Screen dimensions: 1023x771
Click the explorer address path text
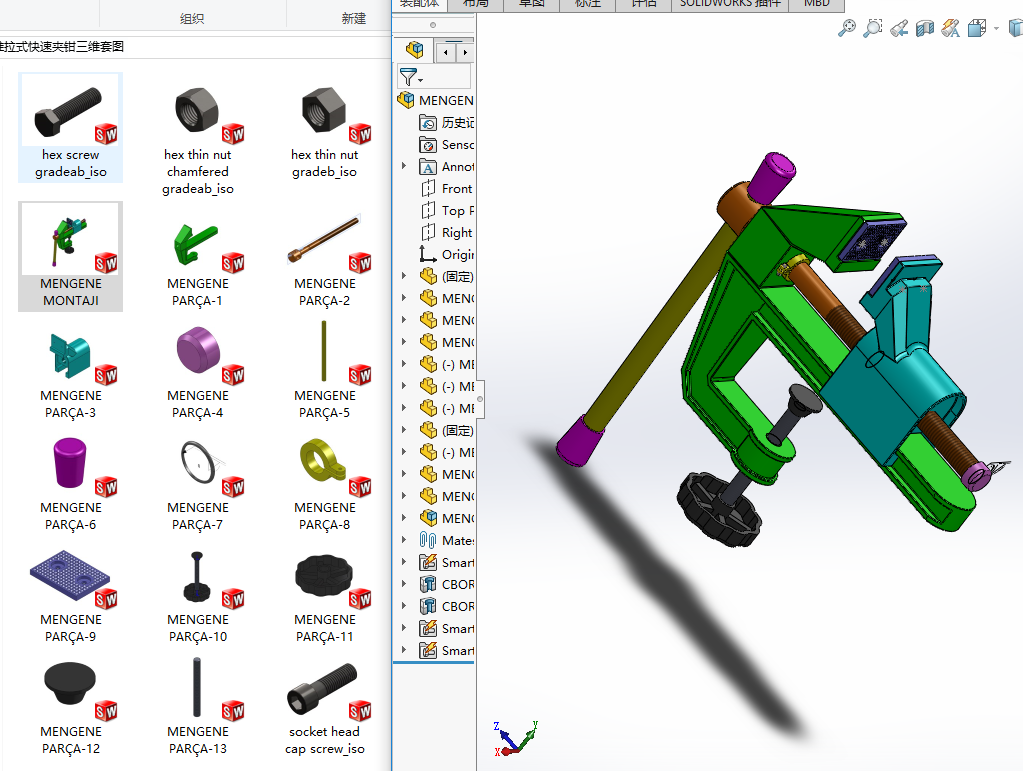pos(62,46)
